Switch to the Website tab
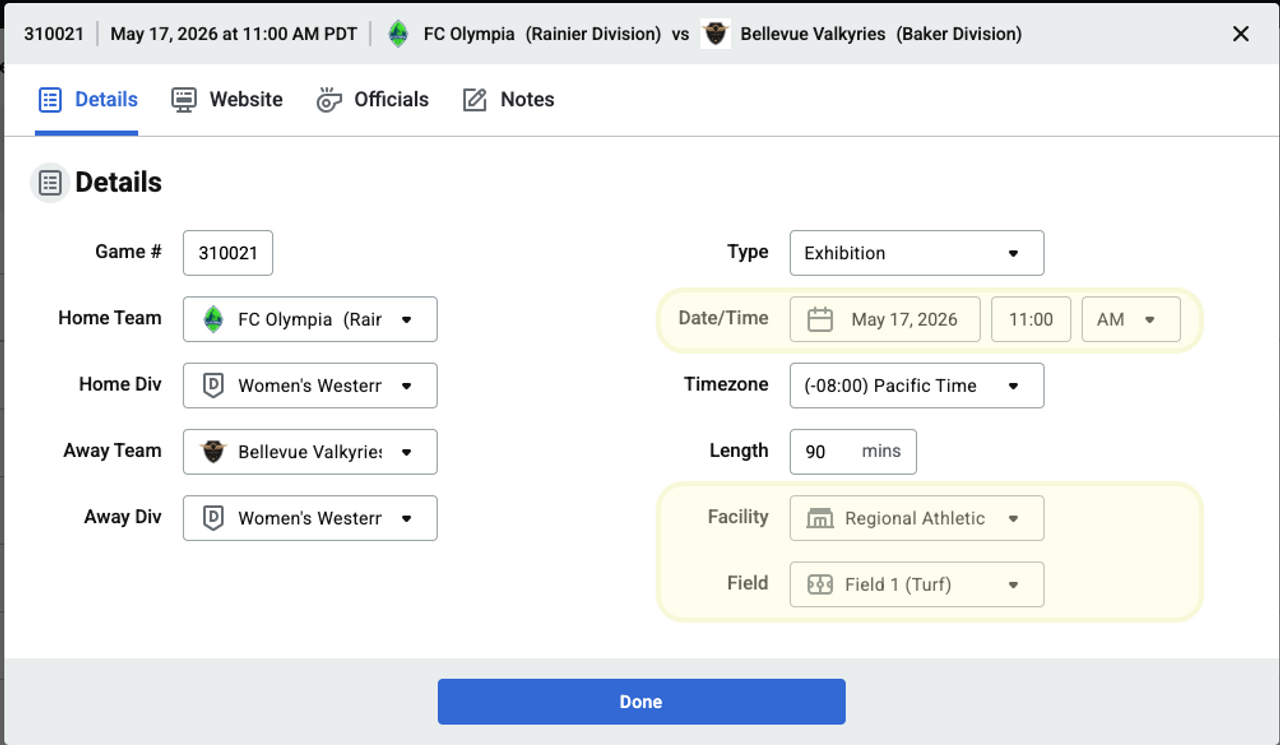This screenshot has height=745, width=1280. 227,100
